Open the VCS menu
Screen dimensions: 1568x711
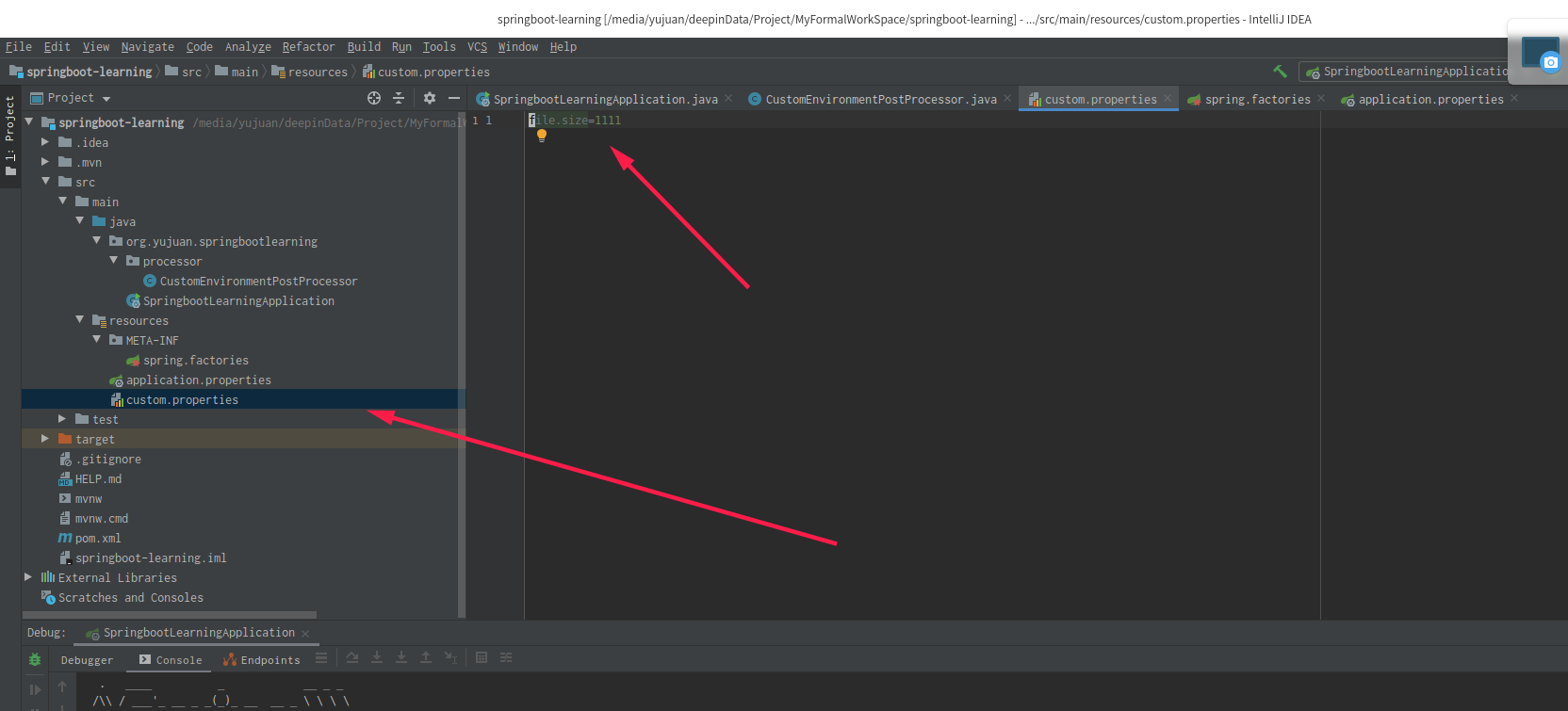477,47
